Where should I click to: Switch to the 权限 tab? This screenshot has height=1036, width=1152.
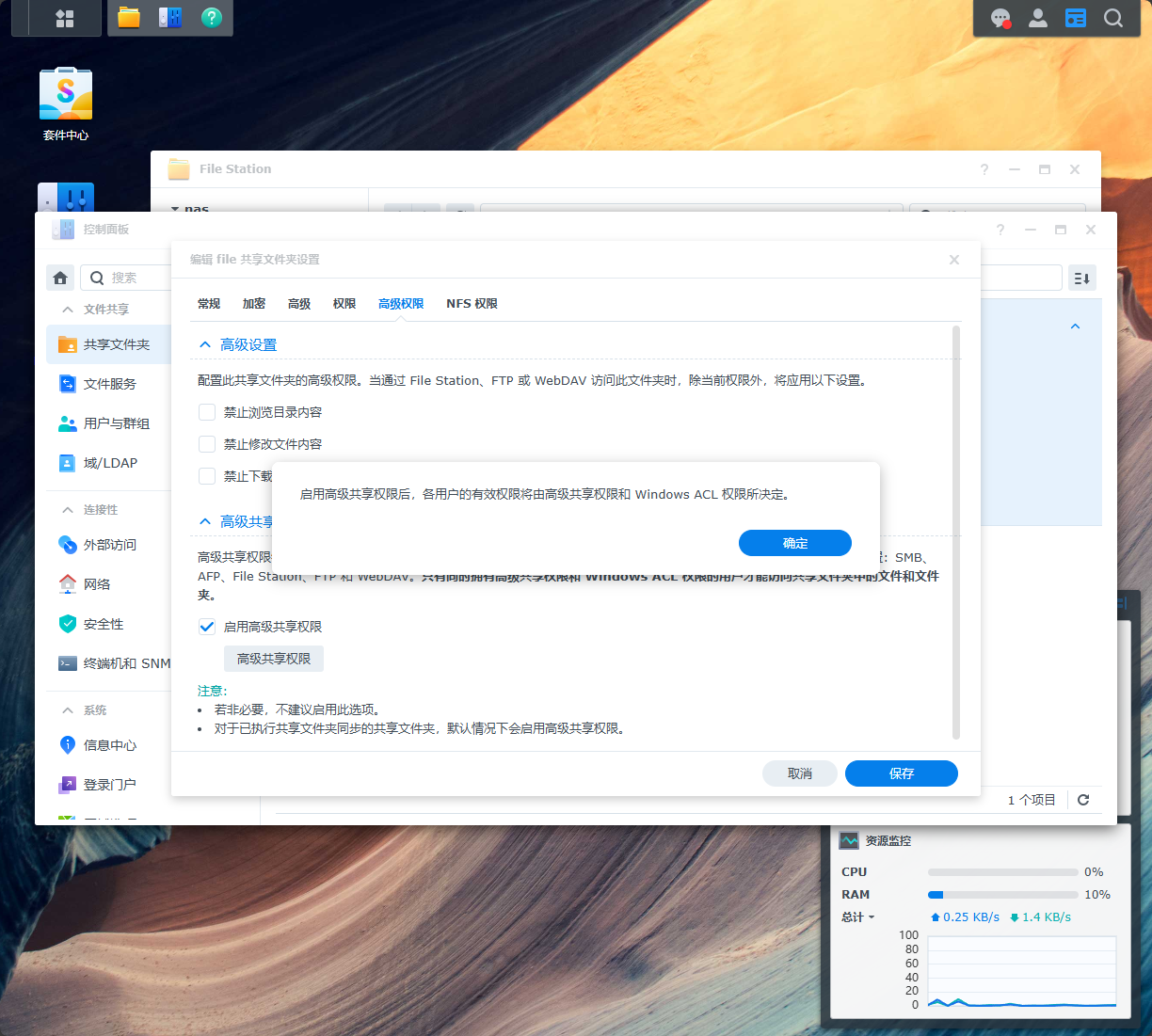(344, 304)
